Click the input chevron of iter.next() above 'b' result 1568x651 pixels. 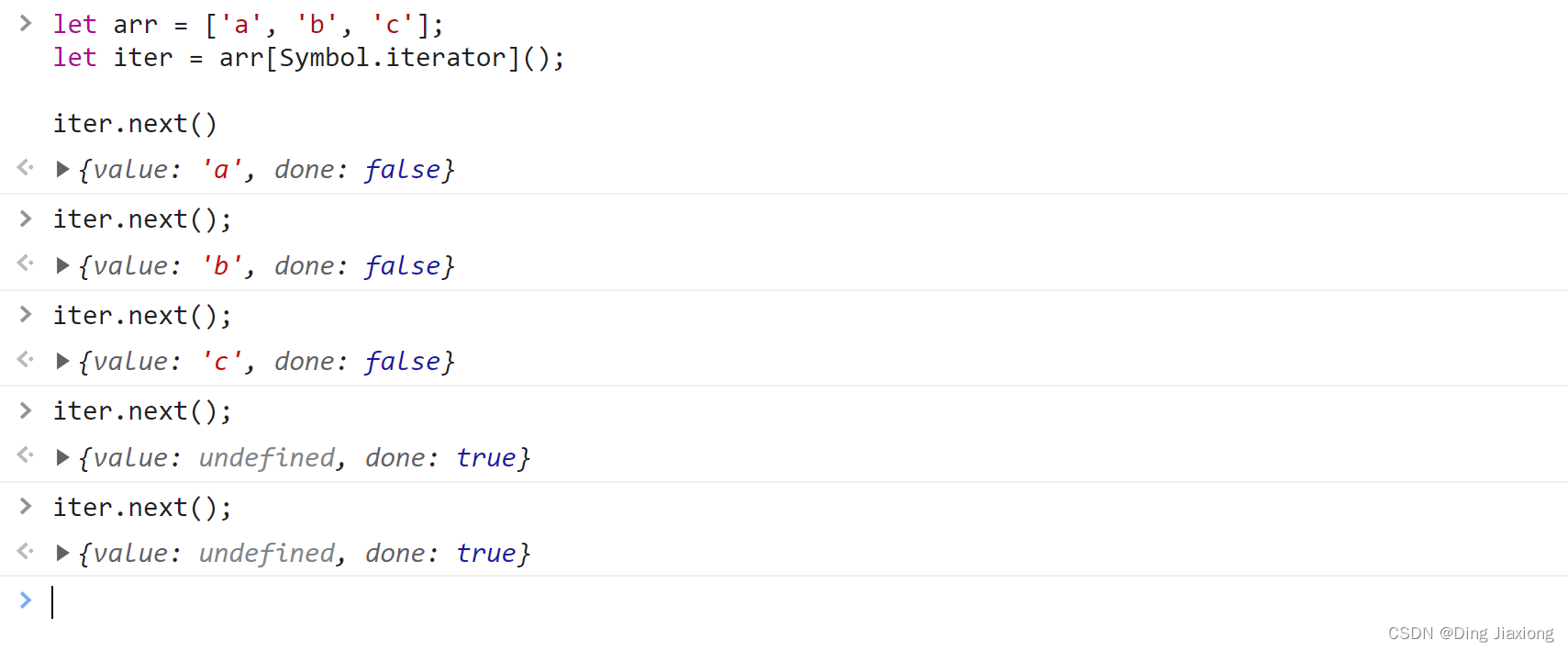point(26,219)
